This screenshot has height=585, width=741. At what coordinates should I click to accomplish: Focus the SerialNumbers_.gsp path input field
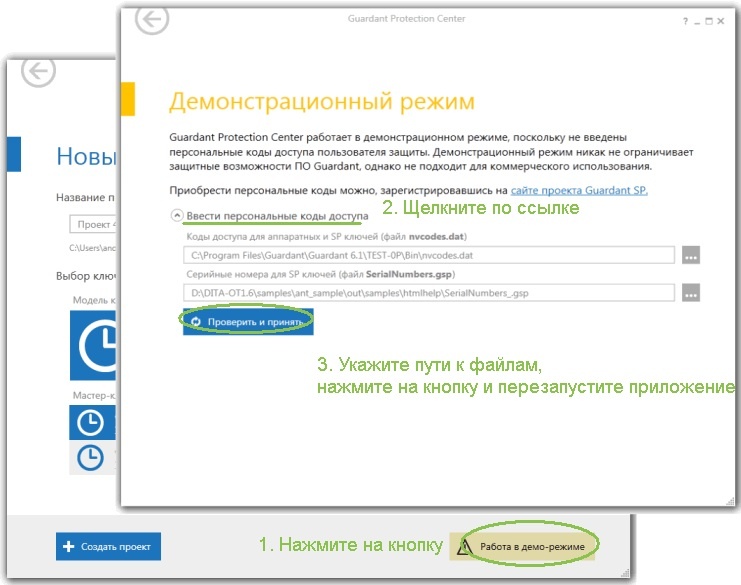tap(430, 293)
